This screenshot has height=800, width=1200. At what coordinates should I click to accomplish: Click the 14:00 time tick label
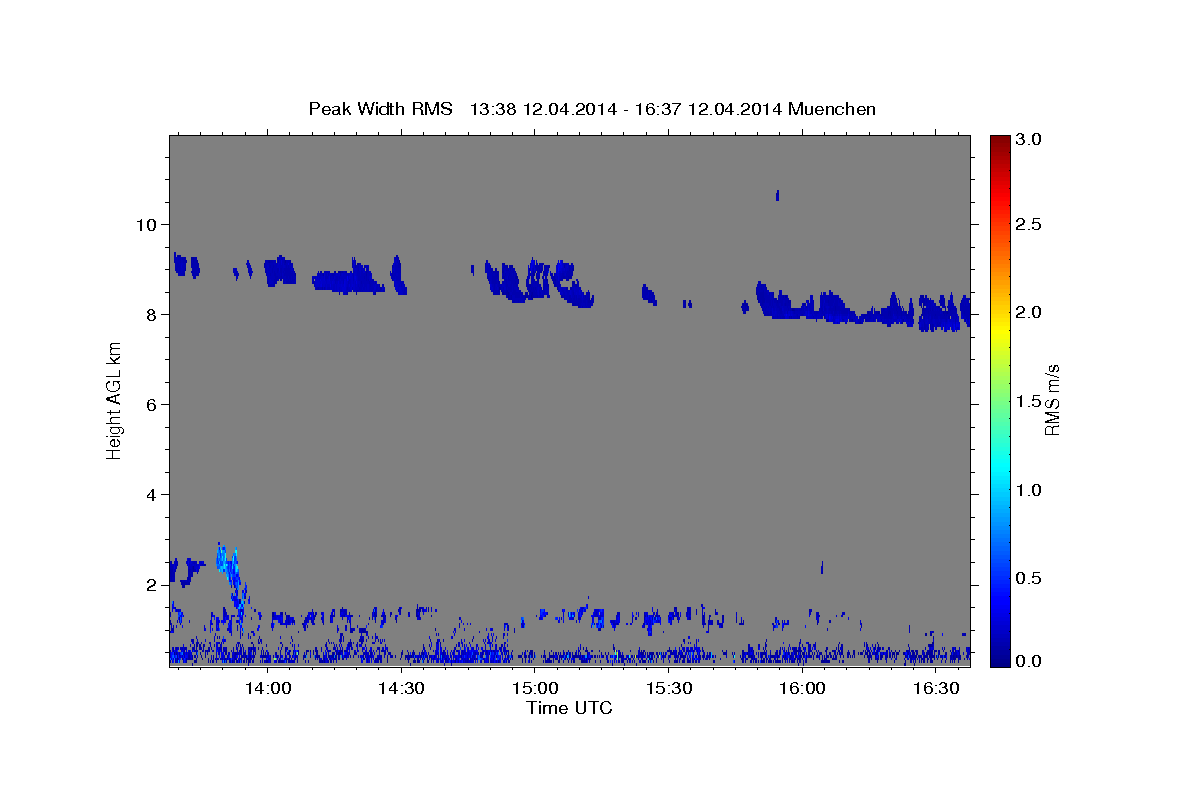pos(268,688)
